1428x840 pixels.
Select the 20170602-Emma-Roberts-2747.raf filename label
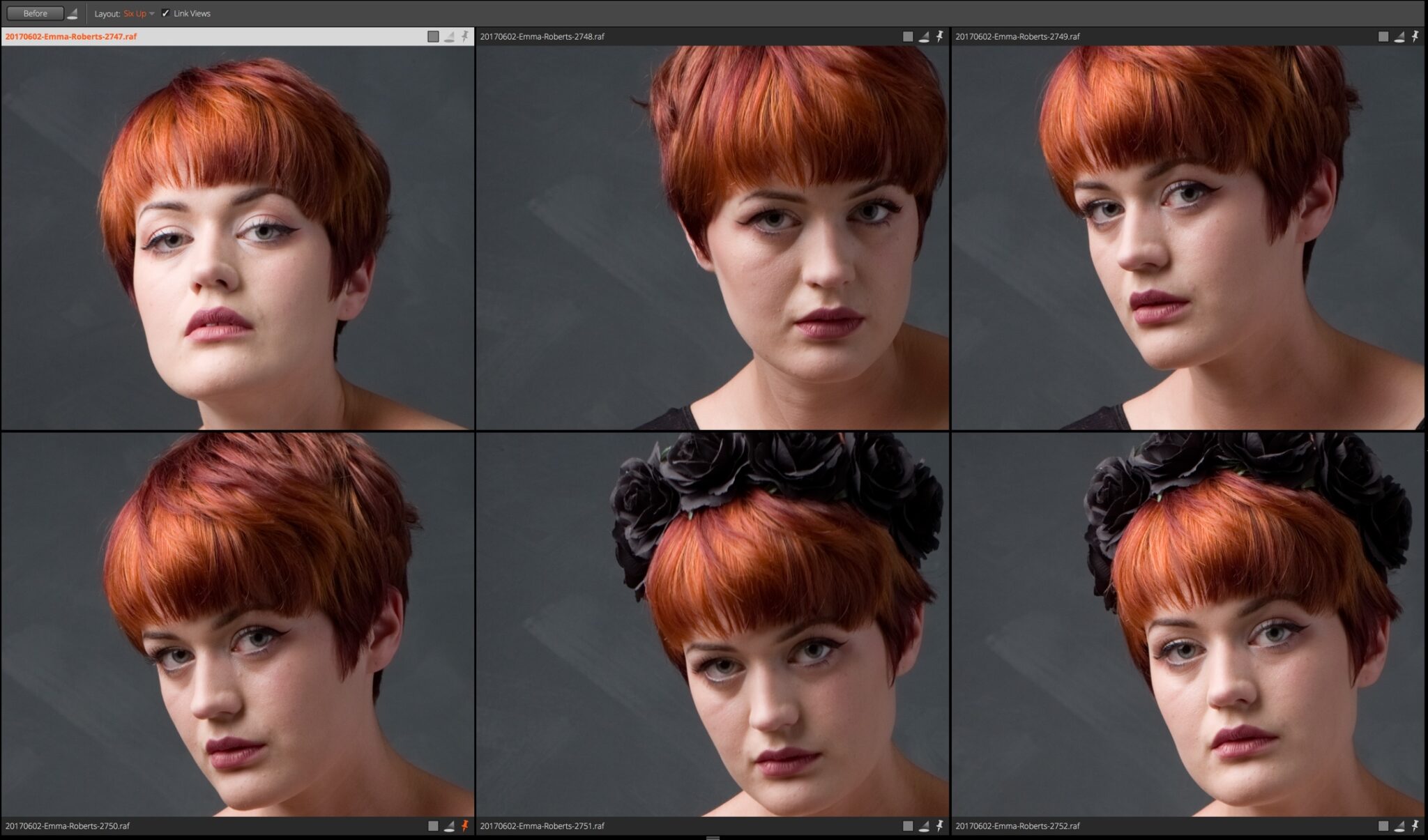coord(70,36)
